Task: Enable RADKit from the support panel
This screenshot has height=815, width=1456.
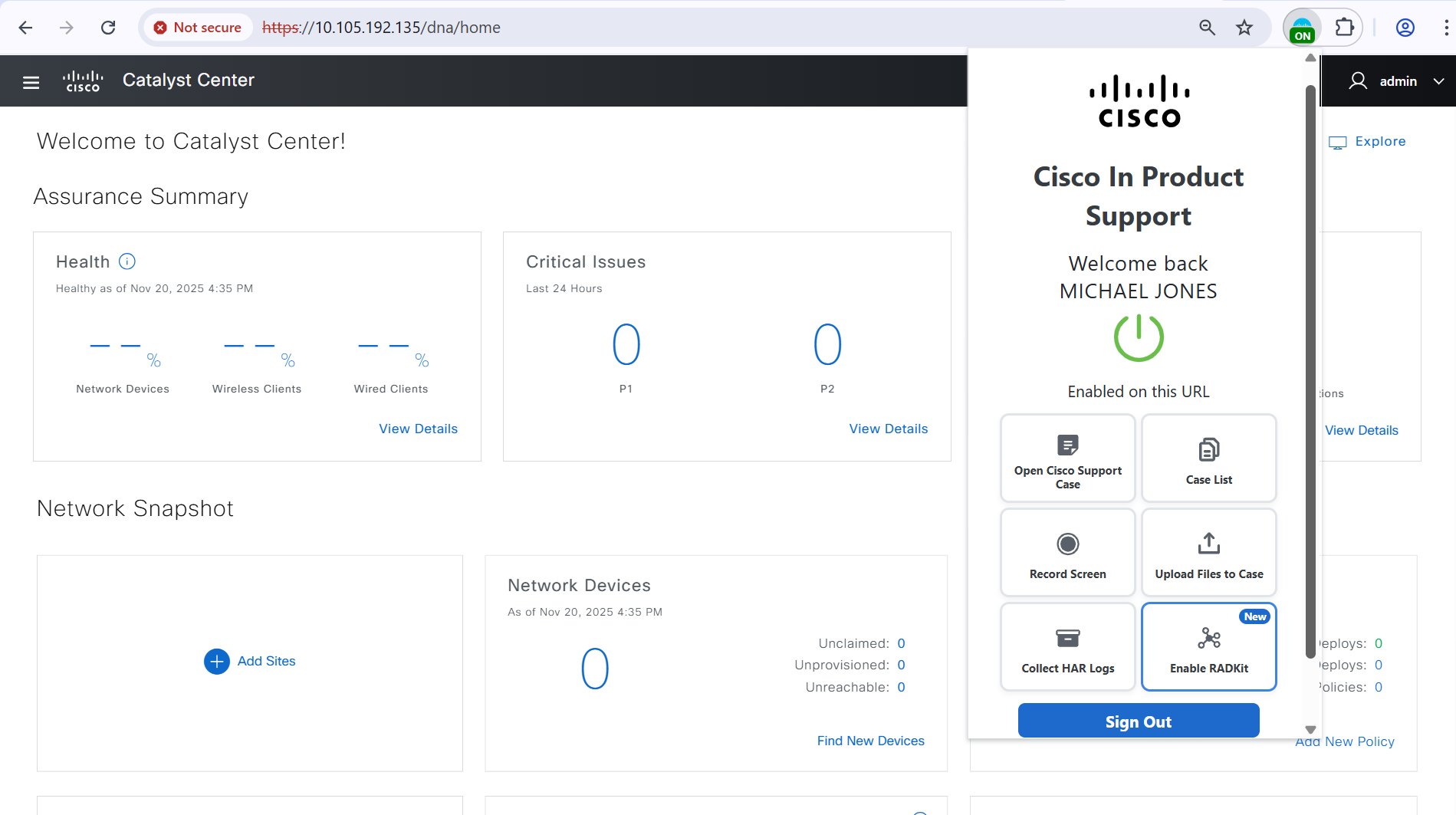Action: 1208,647
